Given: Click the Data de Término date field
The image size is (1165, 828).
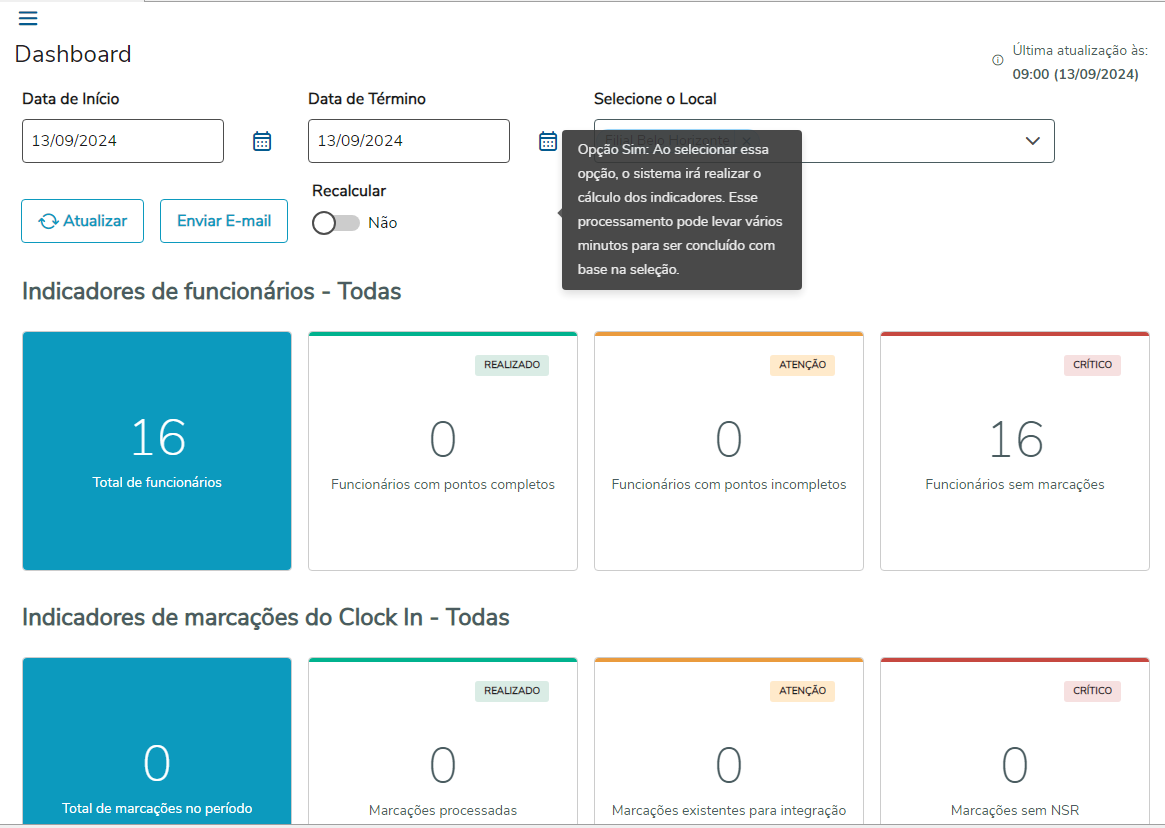Looking at the screenshot, I should coord(409,141).
